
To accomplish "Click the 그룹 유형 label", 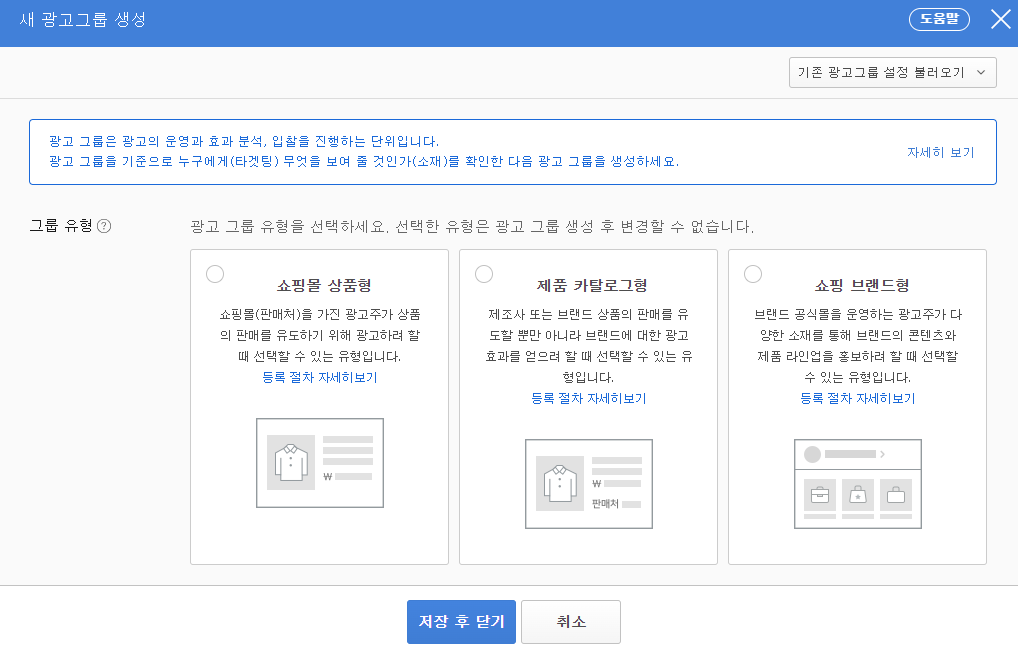I will point(61,226).
